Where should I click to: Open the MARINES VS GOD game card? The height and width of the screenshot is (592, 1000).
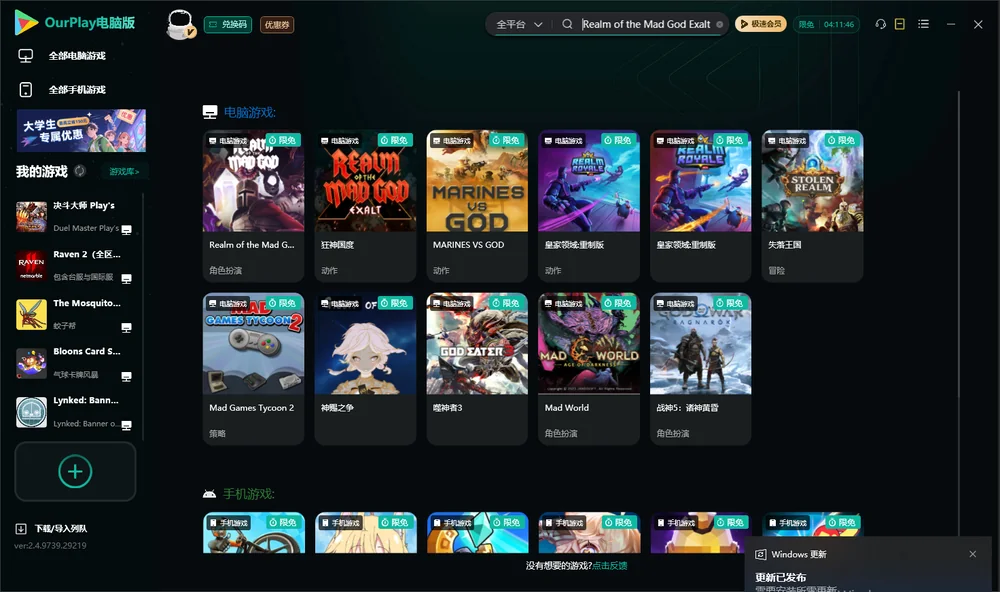477,206
